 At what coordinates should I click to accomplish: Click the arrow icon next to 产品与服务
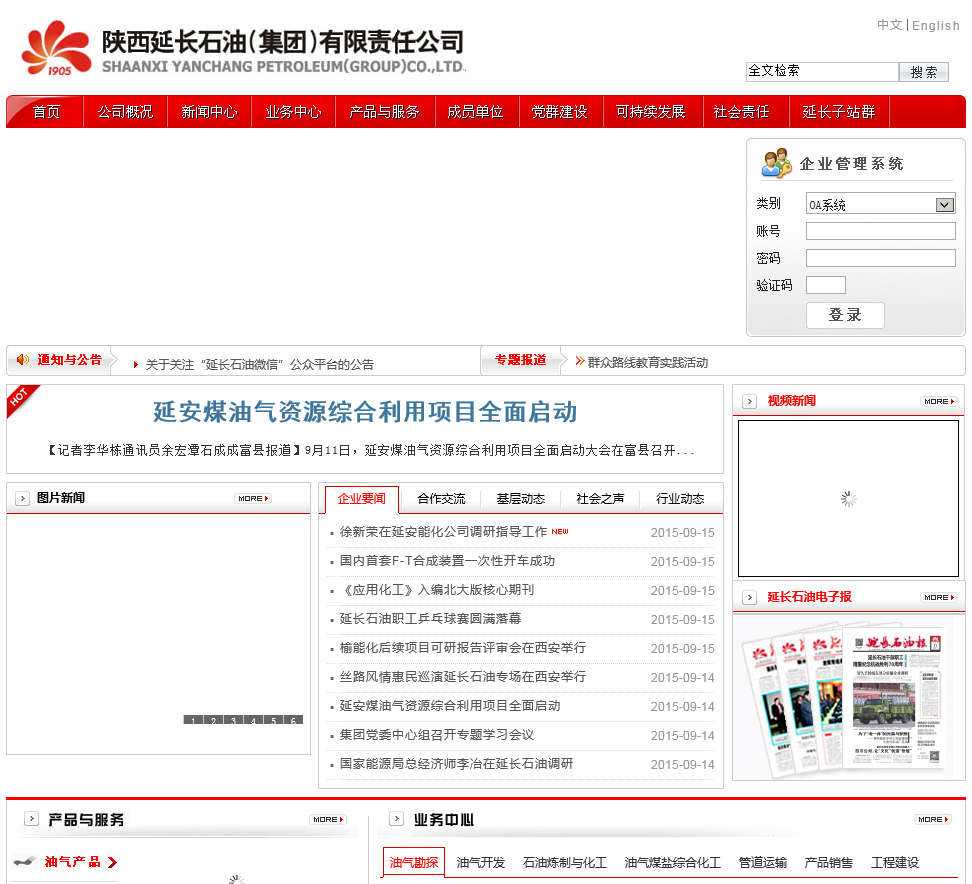pos(31,819)
